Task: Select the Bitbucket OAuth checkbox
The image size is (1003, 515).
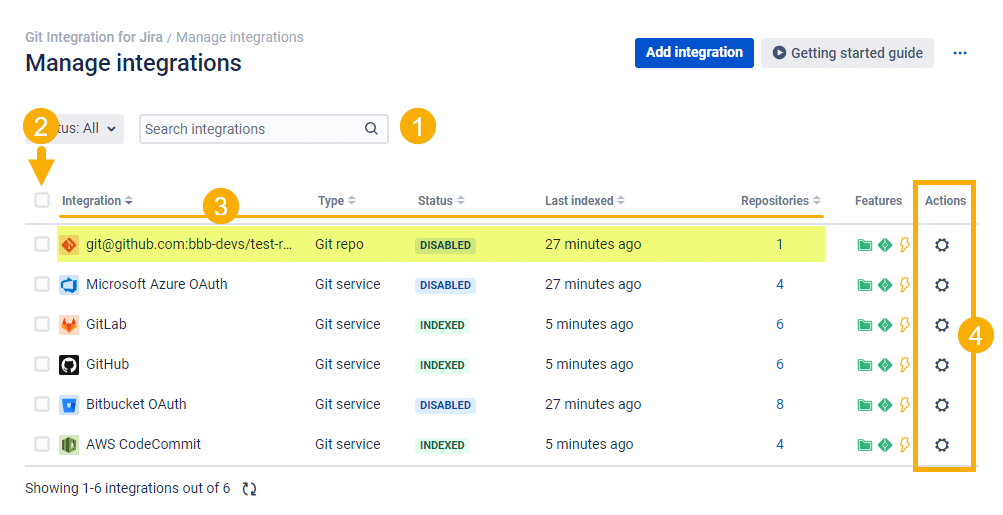Action: [x=42, y=404]
